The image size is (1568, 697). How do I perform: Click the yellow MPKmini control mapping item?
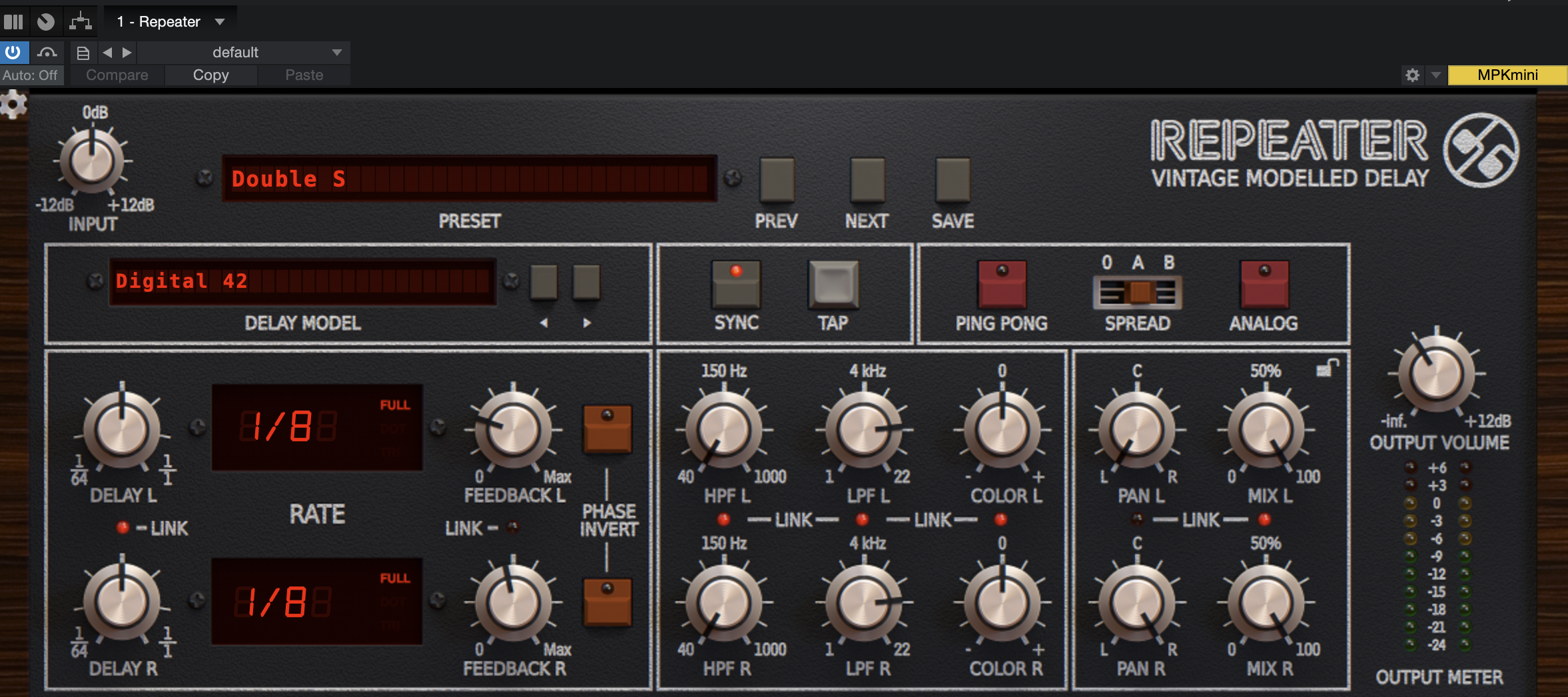[1507, 75]
